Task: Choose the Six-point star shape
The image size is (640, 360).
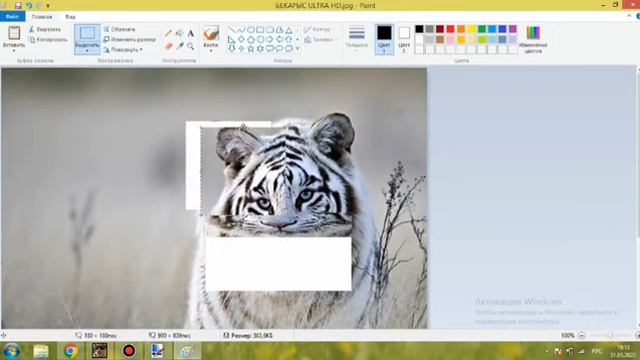Action: tap(260, 49)
